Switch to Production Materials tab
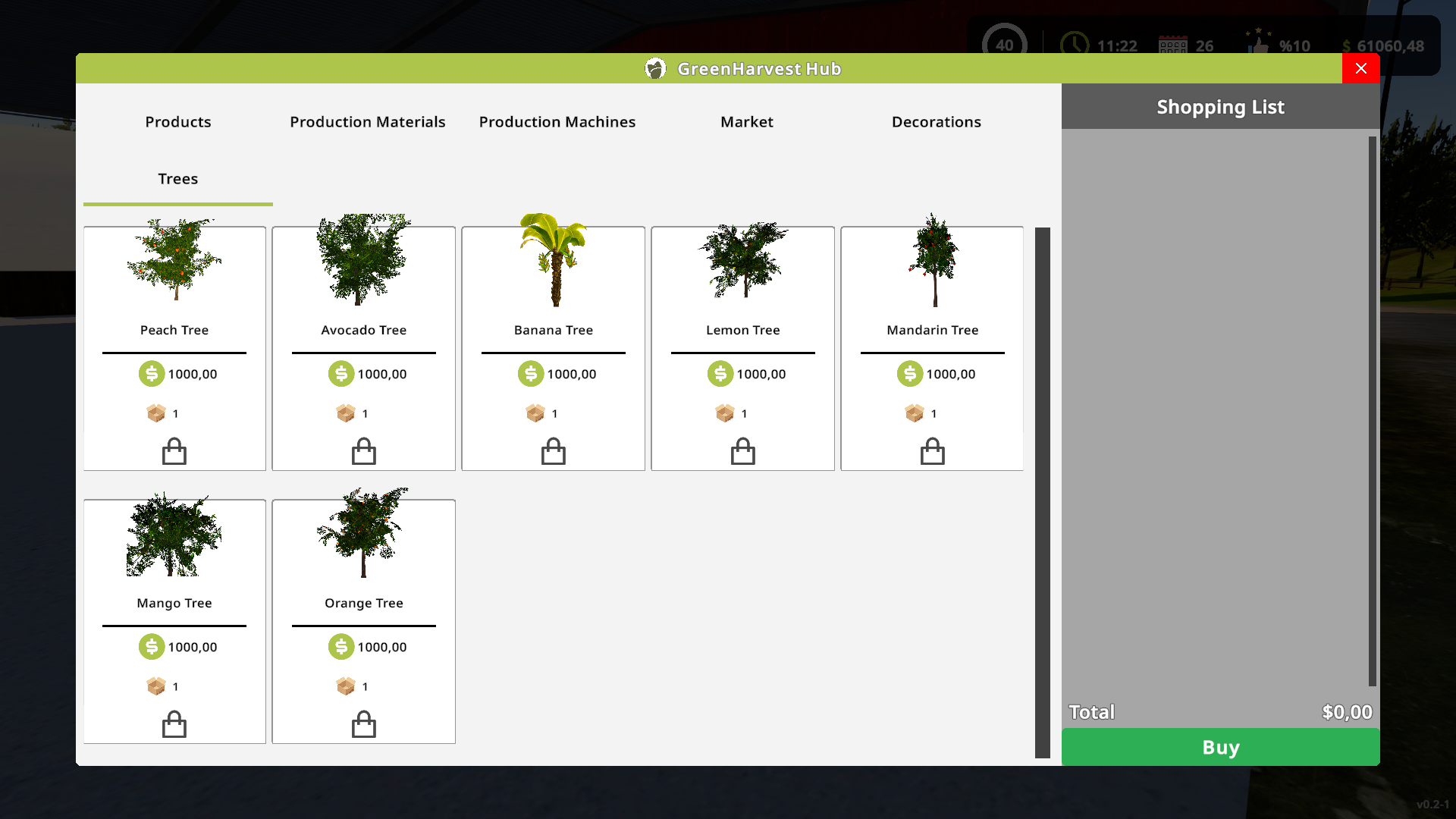This screenshot has height=819, width=1456. (368, 122)
